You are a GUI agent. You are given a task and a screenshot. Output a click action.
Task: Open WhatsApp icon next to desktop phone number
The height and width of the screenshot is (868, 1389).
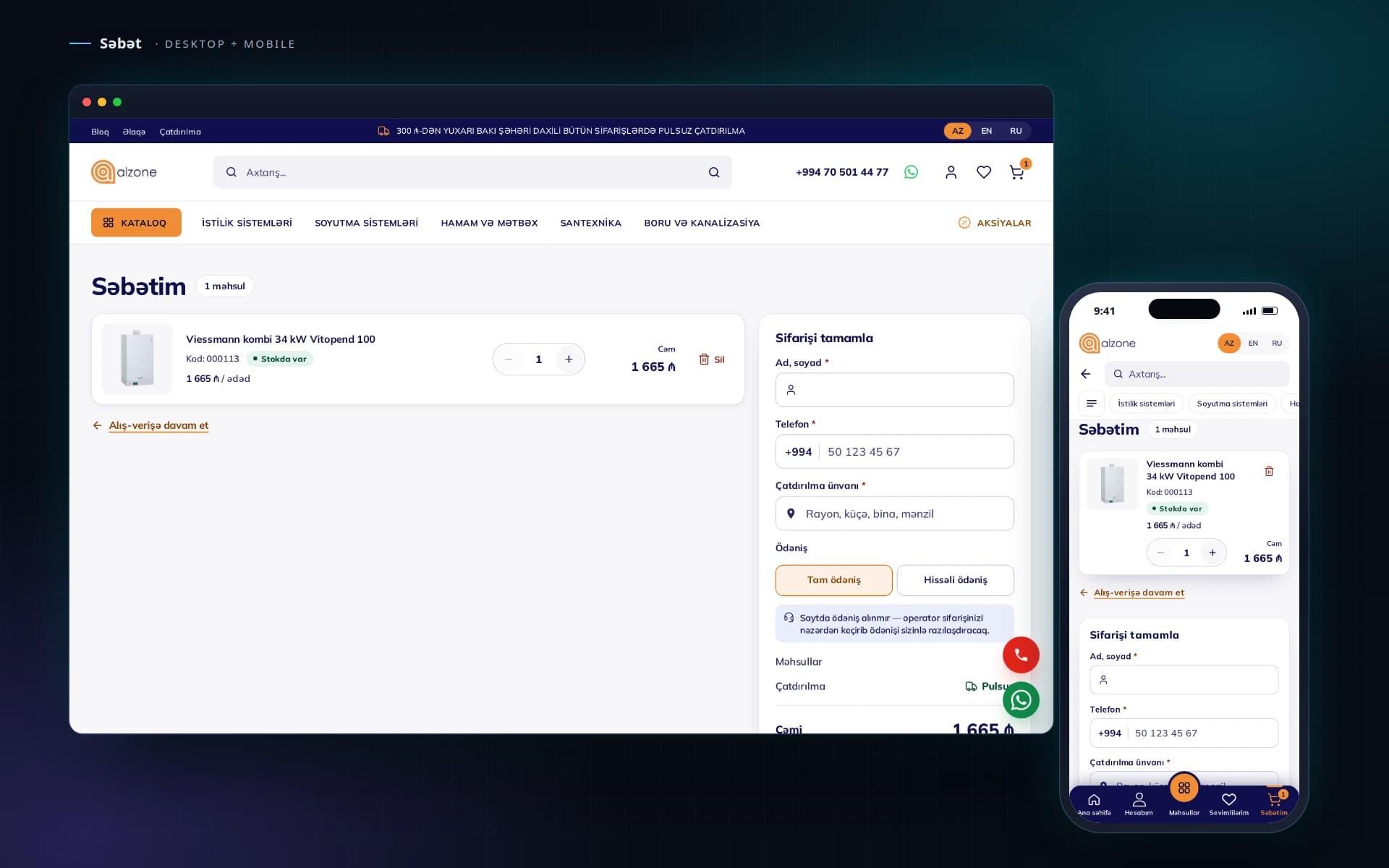911,172
